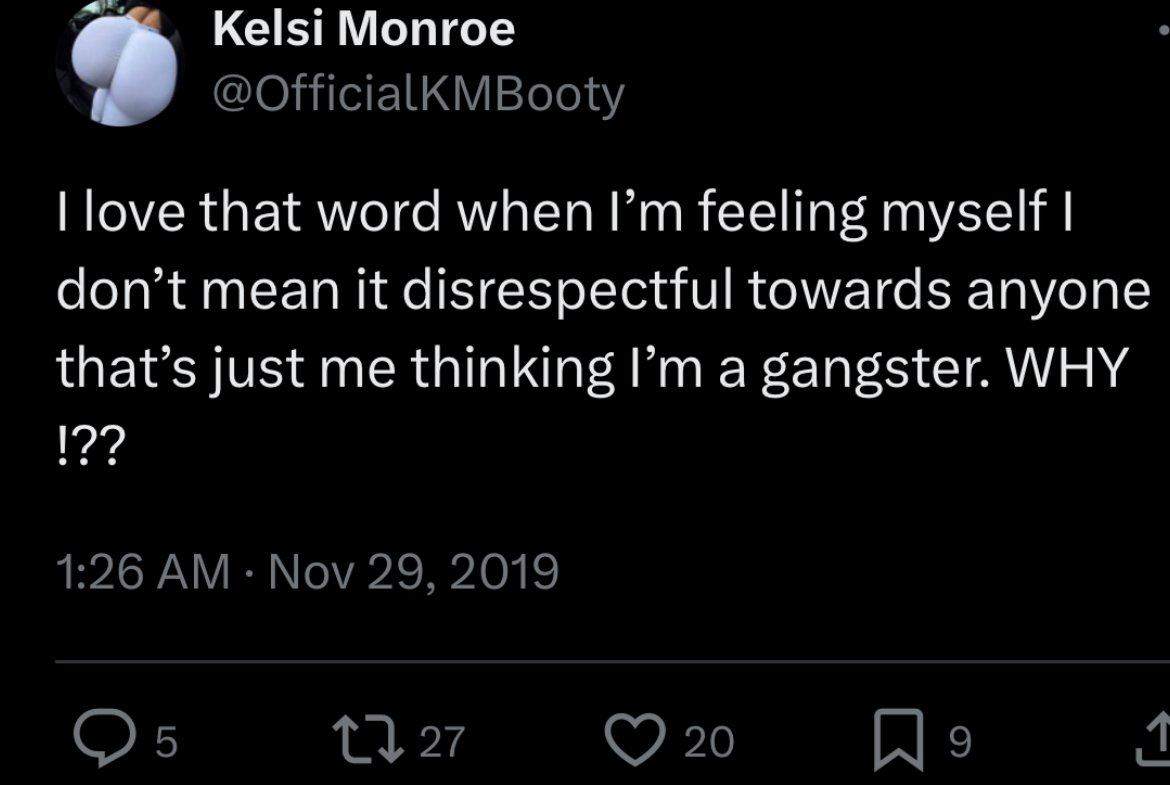Click the Nov 29, 2019 date
Viewport: 1170px width, 785px height.
pos(411,572)
